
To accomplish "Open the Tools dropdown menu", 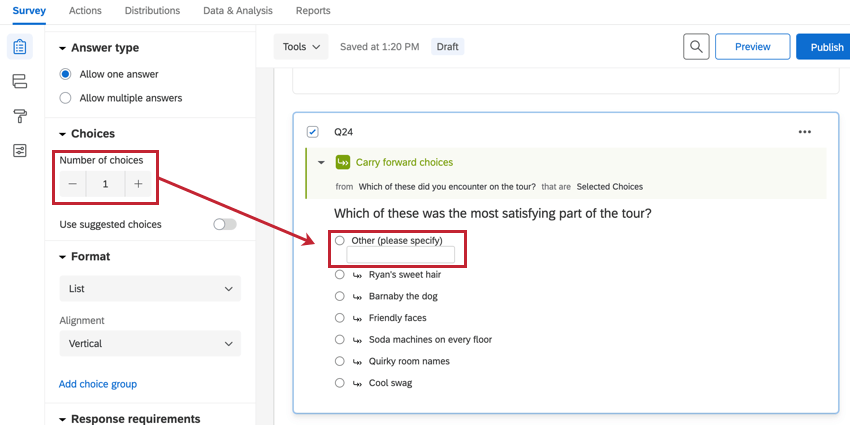I will click(300, 47).
